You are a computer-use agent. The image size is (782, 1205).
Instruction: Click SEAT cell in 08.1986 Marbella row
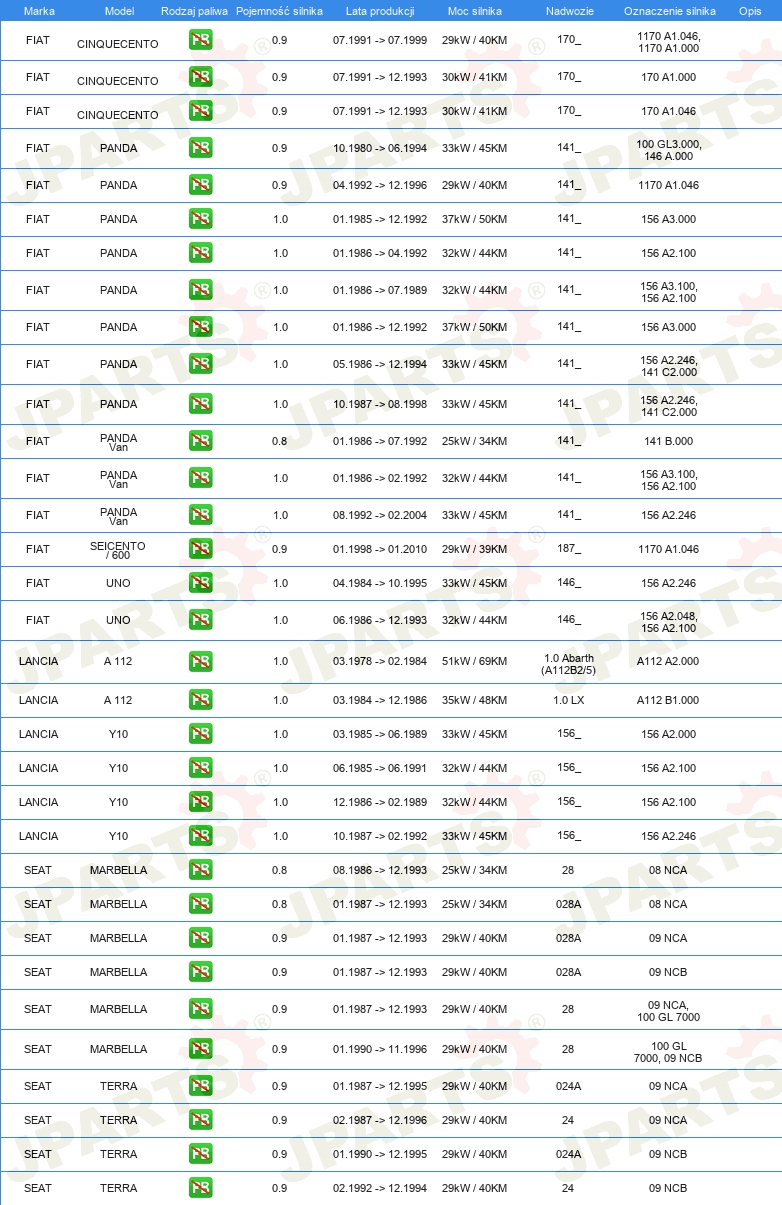tap(38, 870)
